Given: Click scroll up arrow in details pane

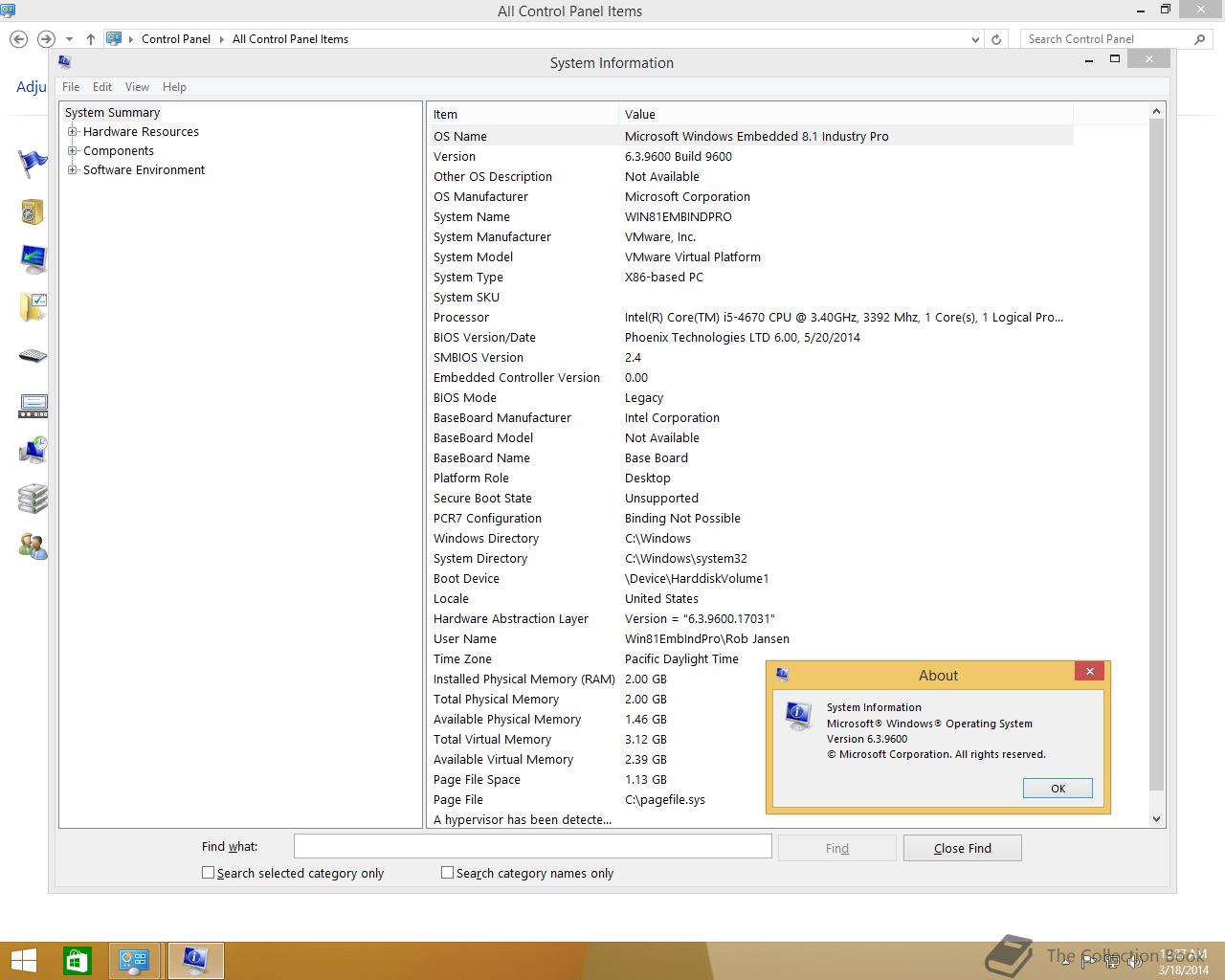Looking at the screenshot, I should 1156,111.
